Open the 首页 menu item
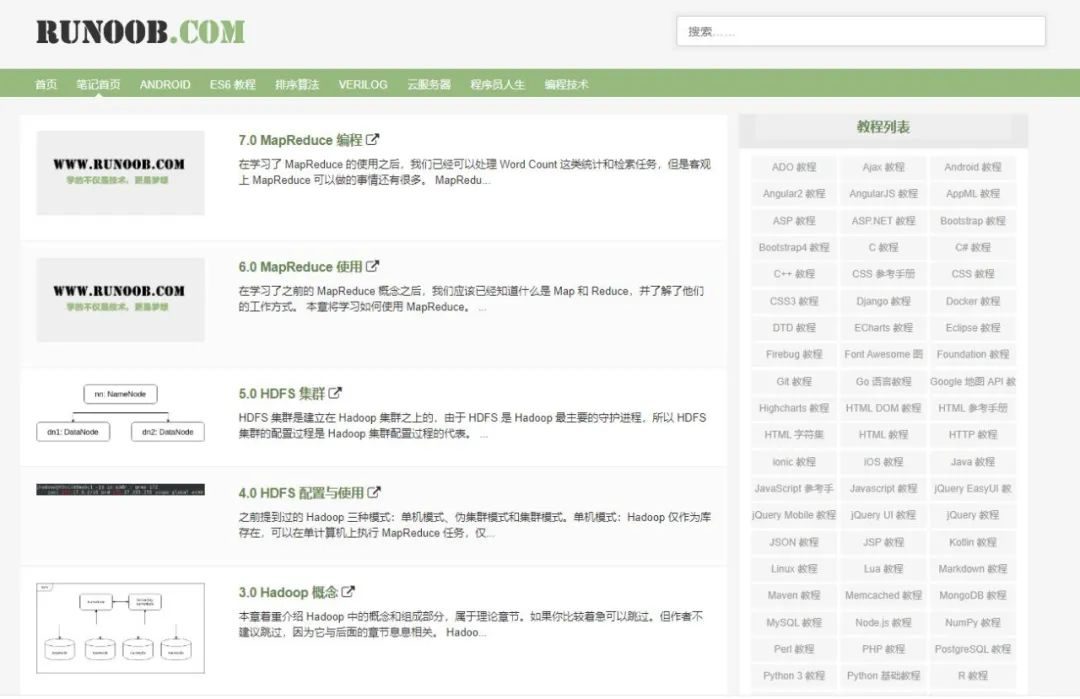 (x=46, y=85)
